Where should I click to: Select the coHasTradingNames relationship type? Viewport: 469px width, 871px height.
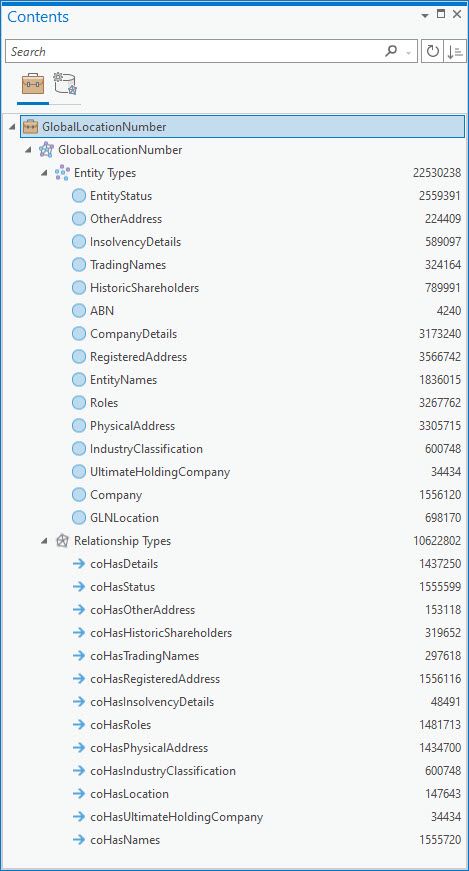144,656
